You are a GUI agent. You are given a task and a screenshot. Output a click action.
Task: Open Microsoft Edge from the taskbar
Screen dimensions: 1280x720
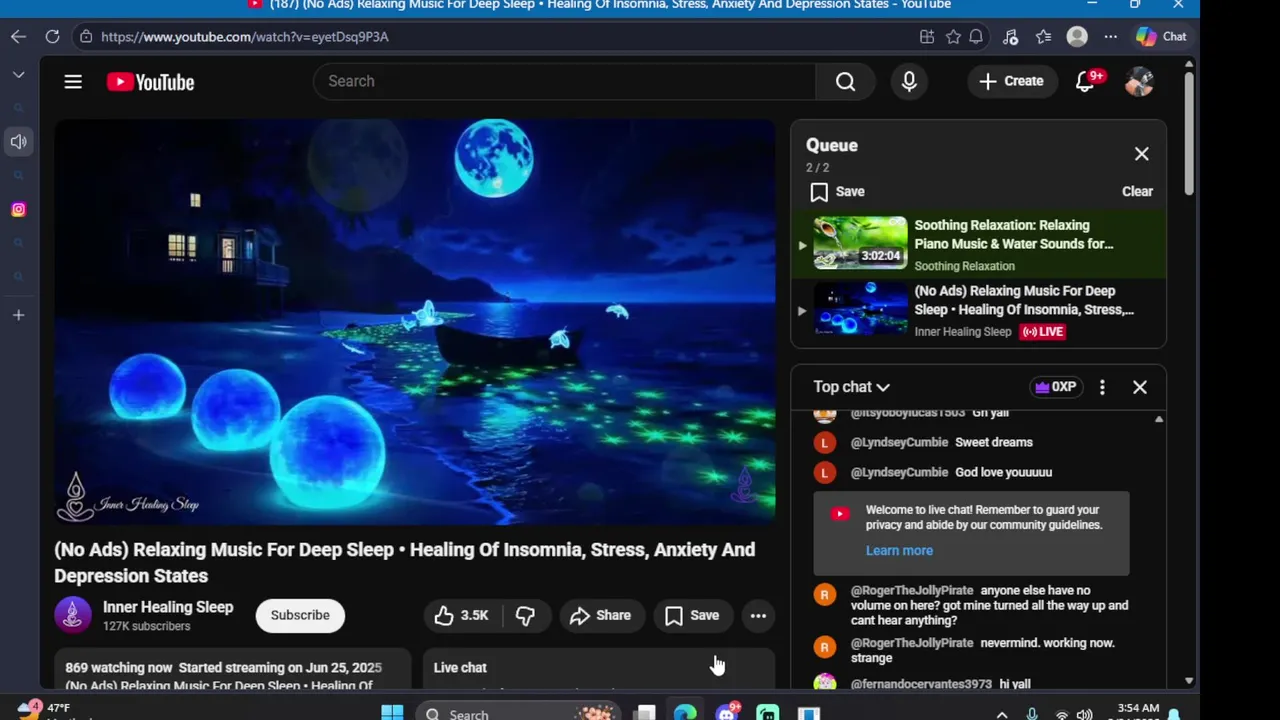pos(685,713)
